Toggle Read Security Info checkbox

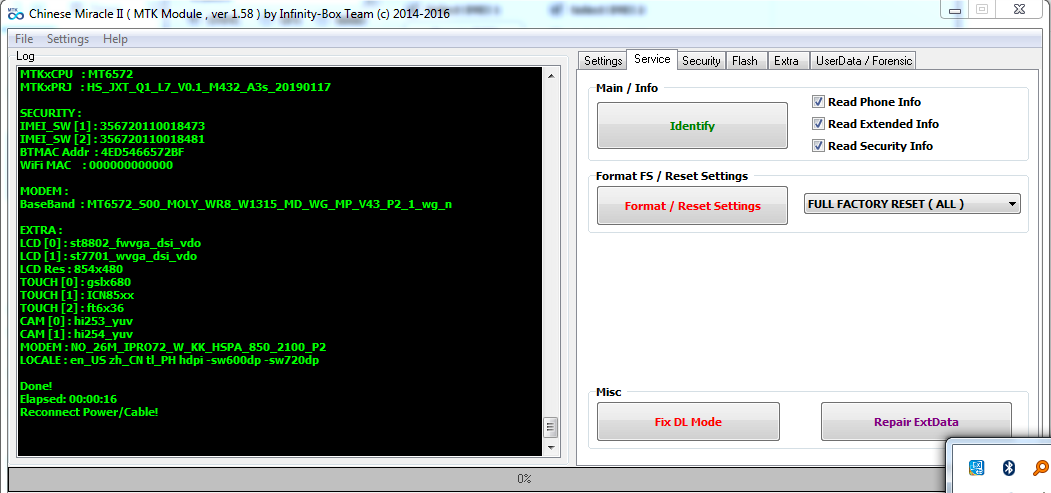pos(818,145)
